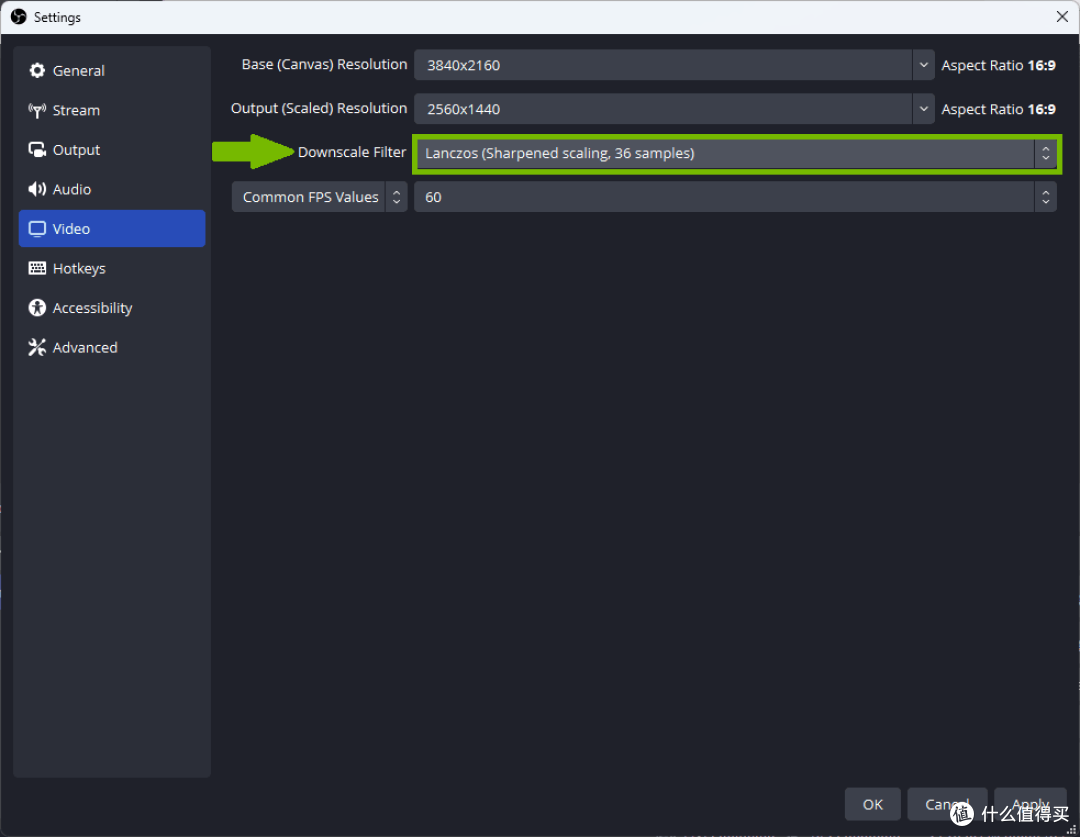The height and width of the screenshot is (837, 1080).
Task: Click inside the Output Resolution field
Action: click(x=670, y=108)
